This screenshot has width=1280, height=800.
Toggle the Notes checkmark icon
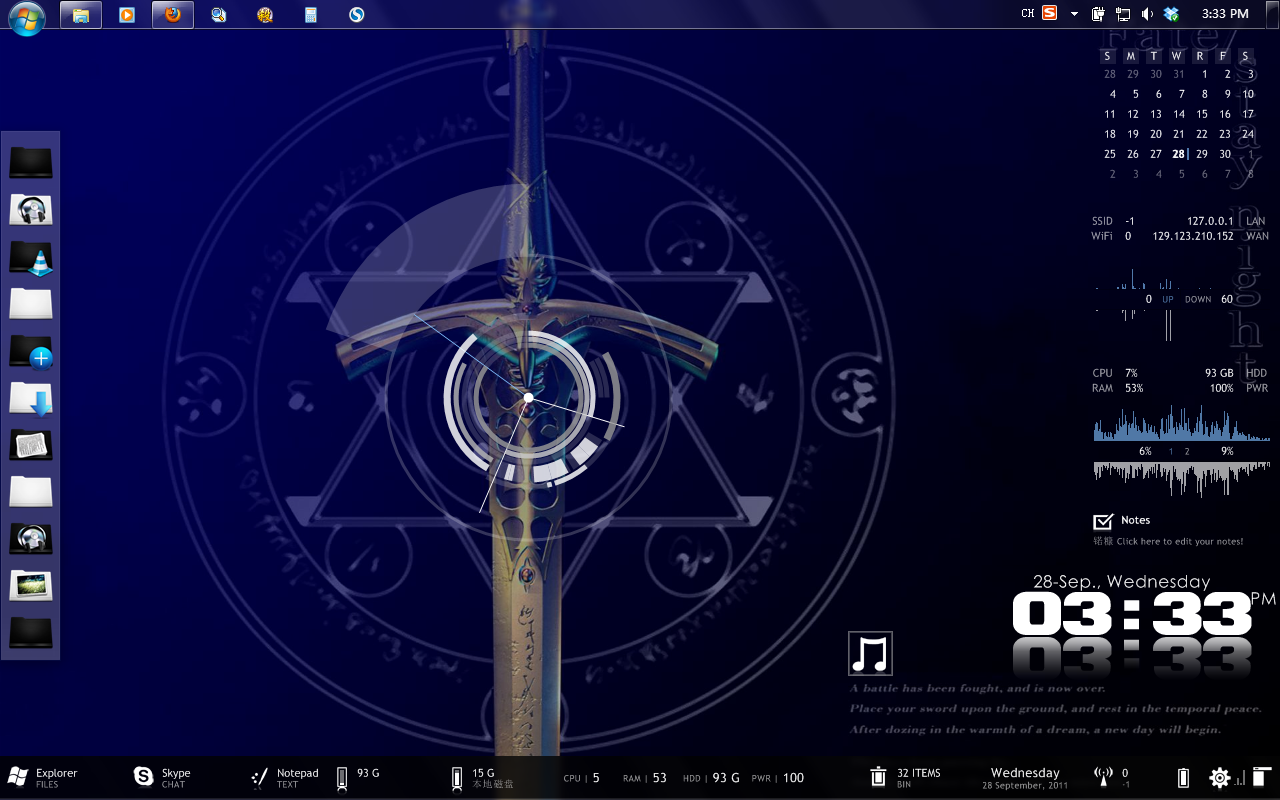pos(1103,521)
